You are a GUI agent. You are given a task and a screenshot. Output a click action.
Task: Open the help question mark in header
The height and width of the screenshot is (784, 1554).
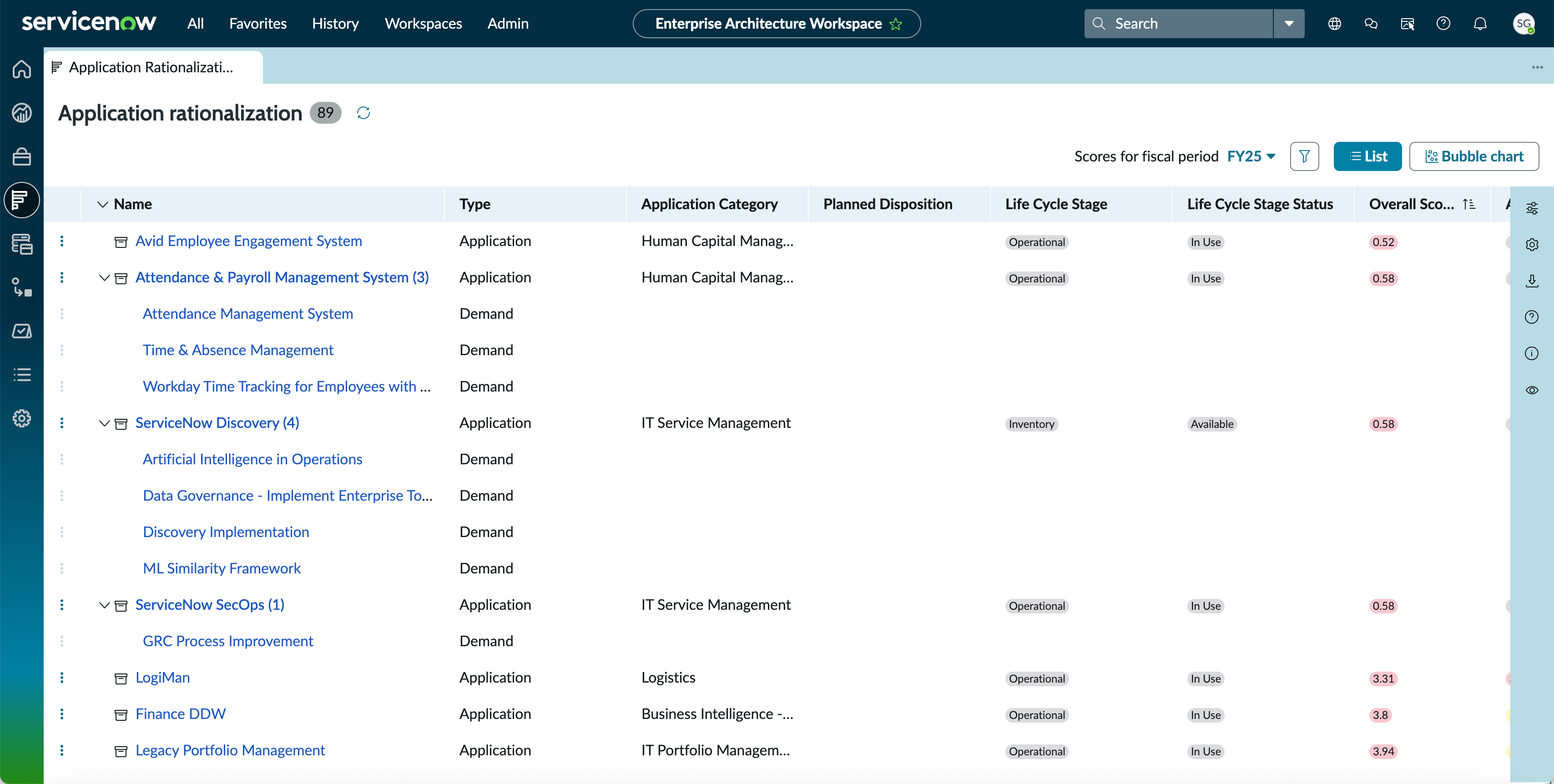pyautogui.click(x=1443, y=24)
